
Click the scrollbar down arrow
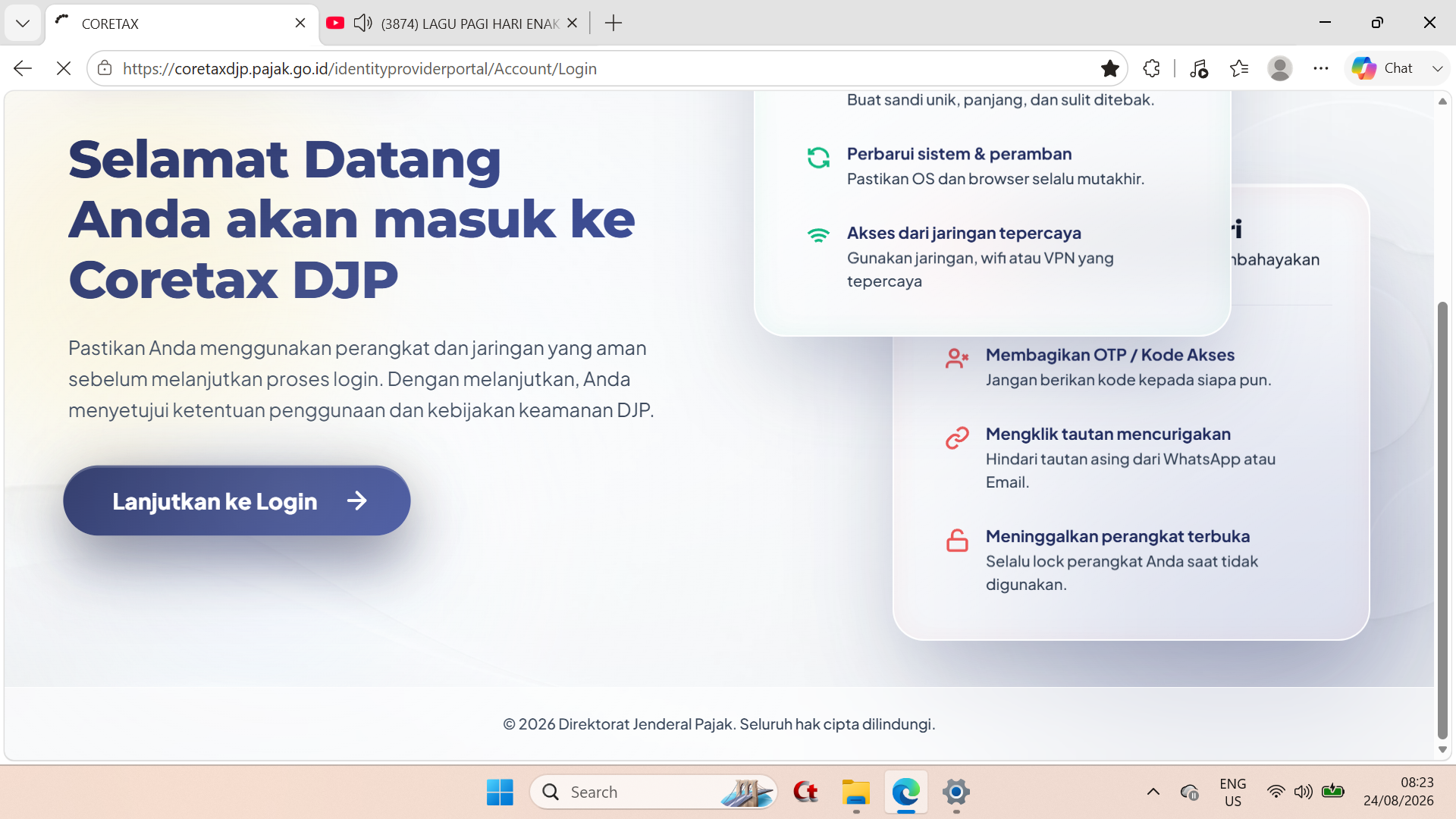1442,750
